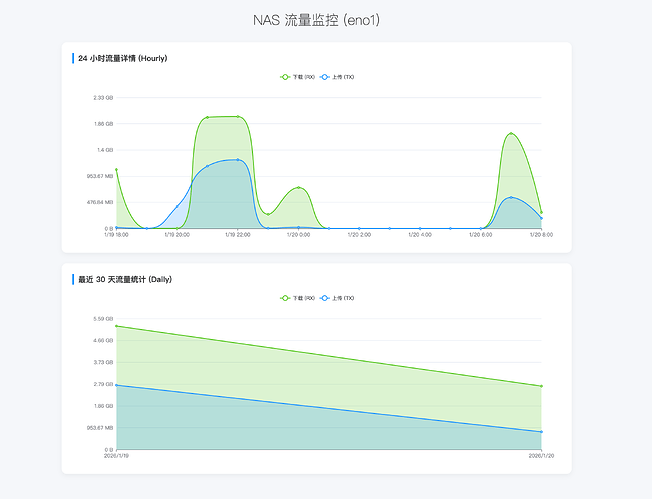The width and height of the screenshot is (652, 499).
Task: Click green download point at 1/19 18:00
Action: coord(116,170)
